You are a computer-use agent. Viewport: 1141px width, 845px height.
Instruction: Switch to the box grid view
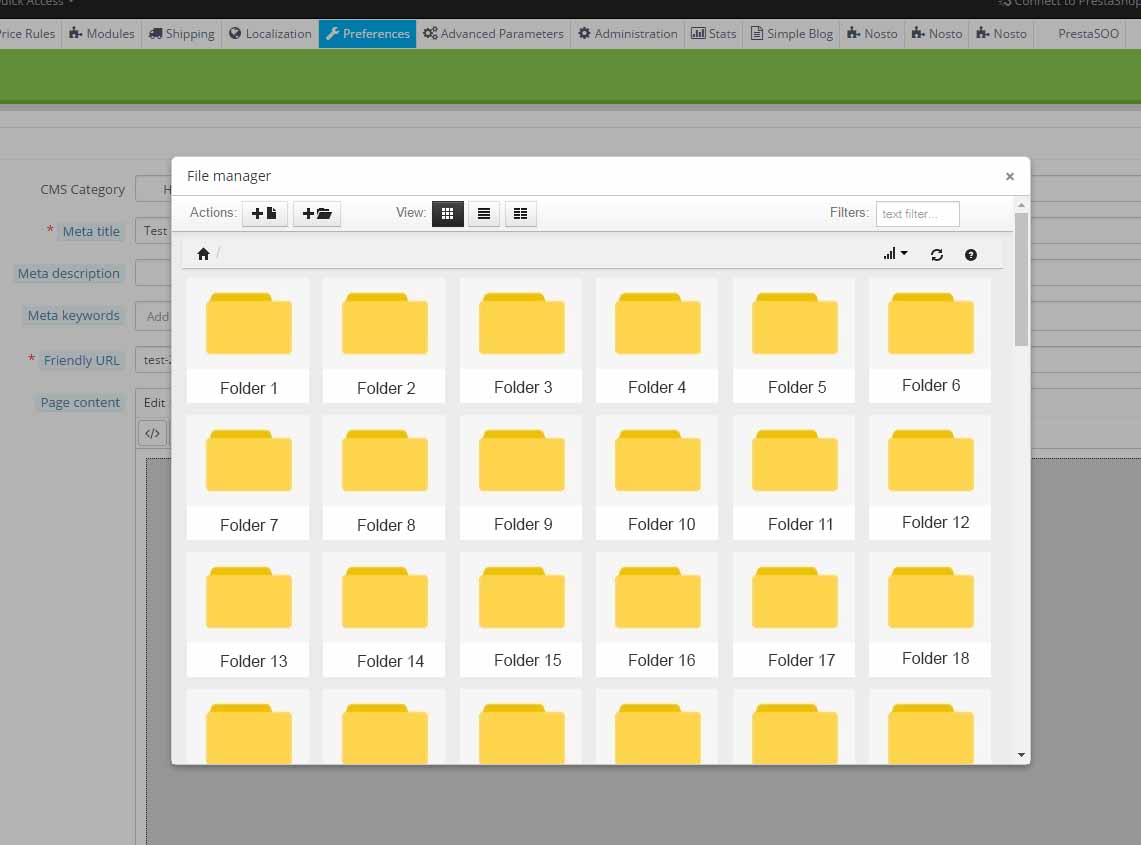(x=447, y=213)
